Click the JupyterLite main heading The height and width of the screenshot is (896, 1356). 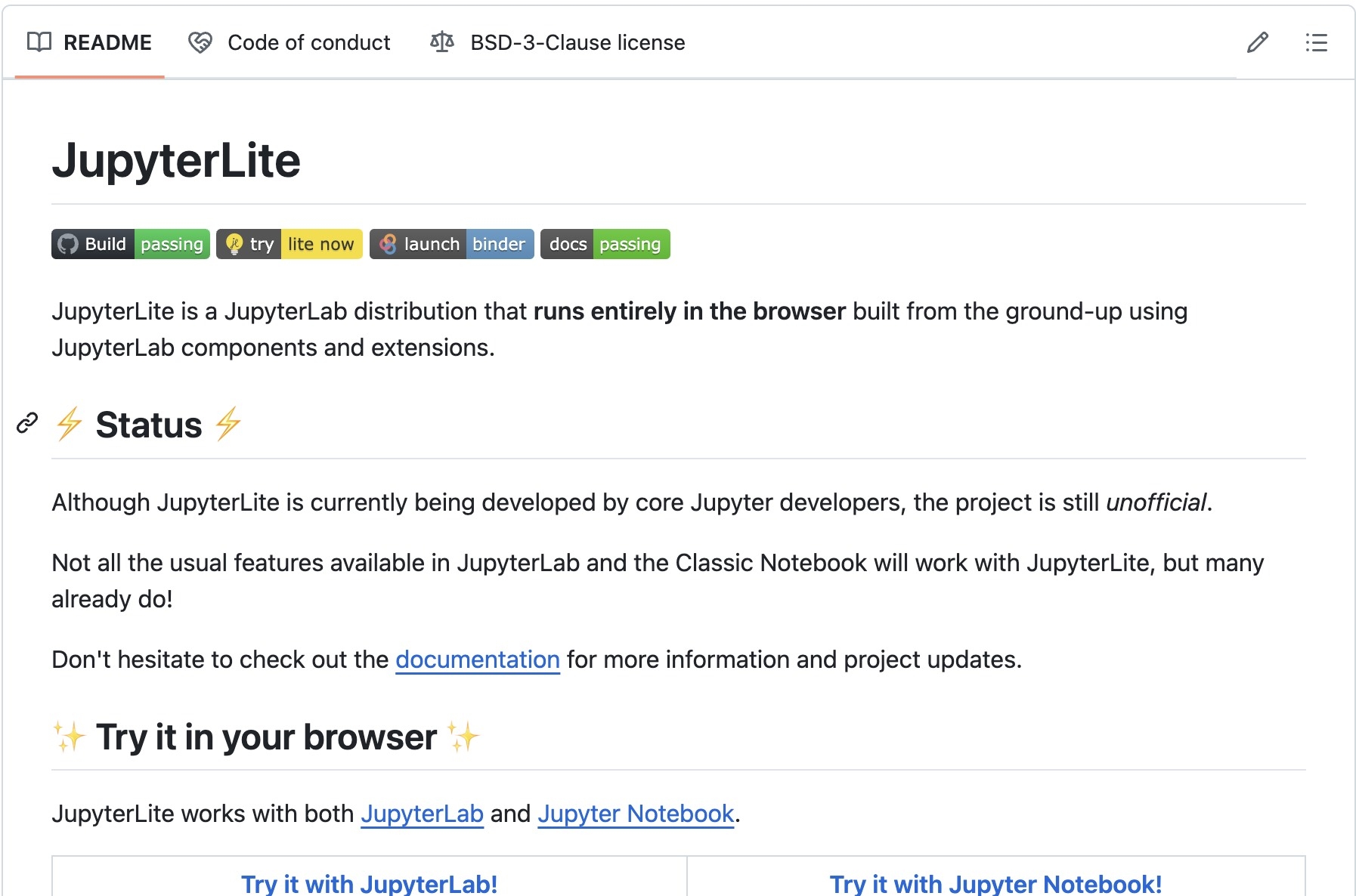click(176, 160)
